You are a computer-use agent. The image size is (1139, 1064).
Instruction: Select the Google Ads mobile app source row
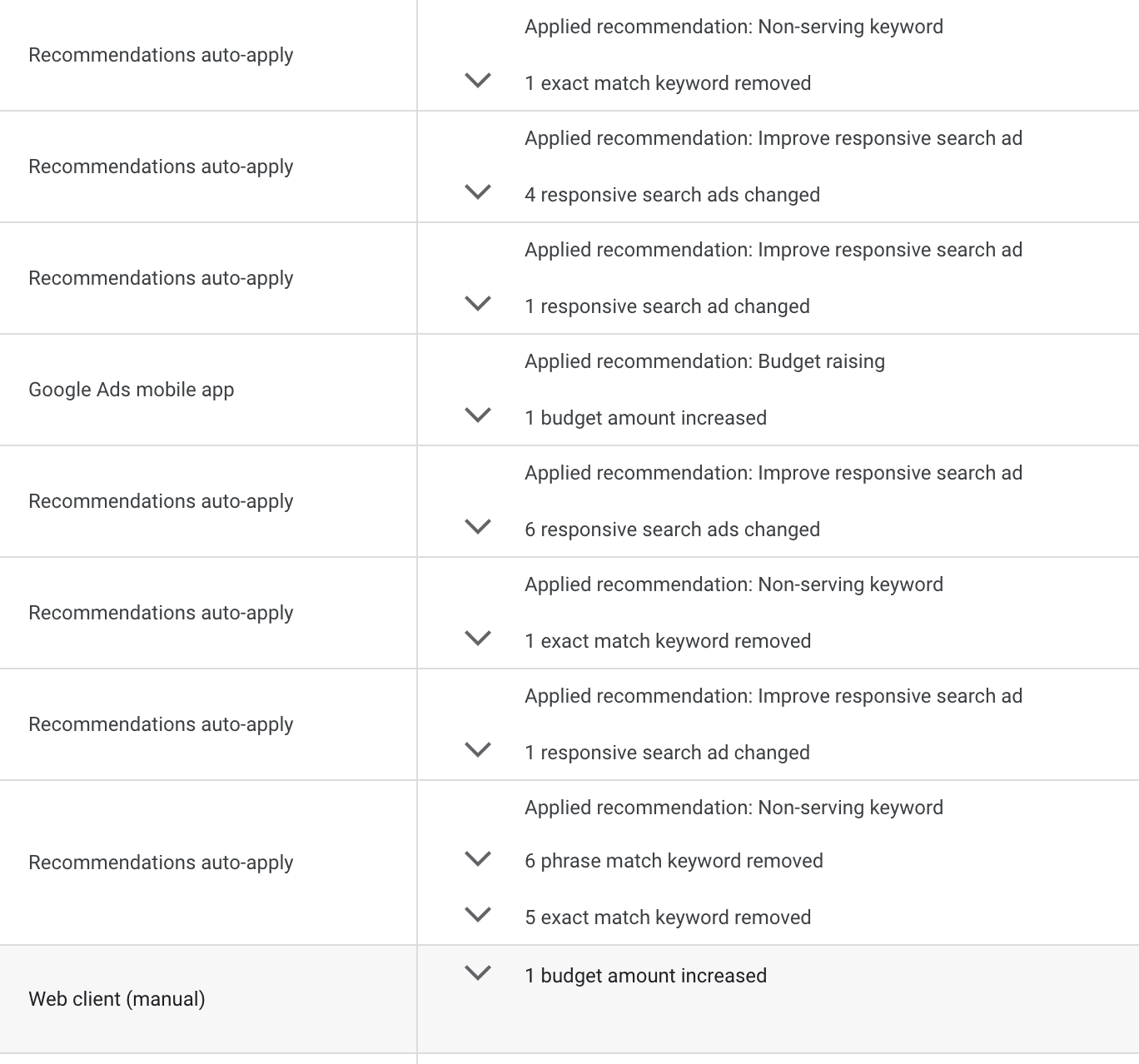coord(131,389)
